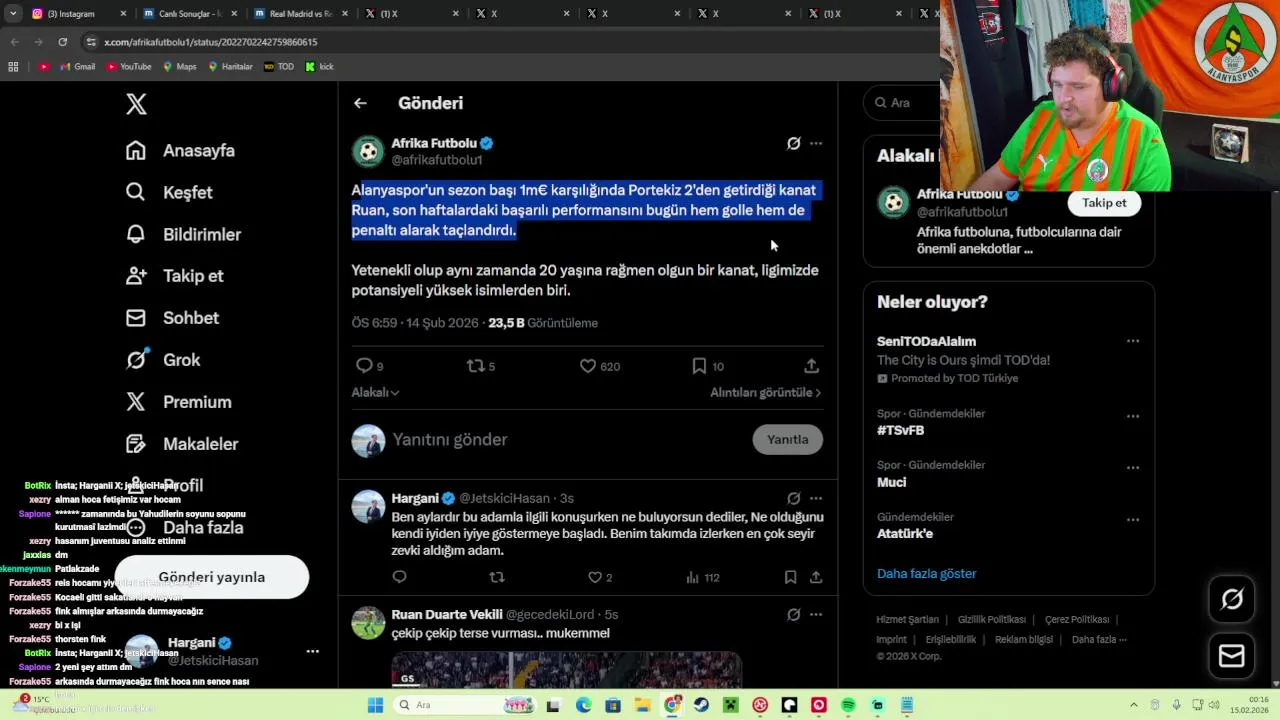Open Anasayfa home icon in sidebar

coord(136,150)
